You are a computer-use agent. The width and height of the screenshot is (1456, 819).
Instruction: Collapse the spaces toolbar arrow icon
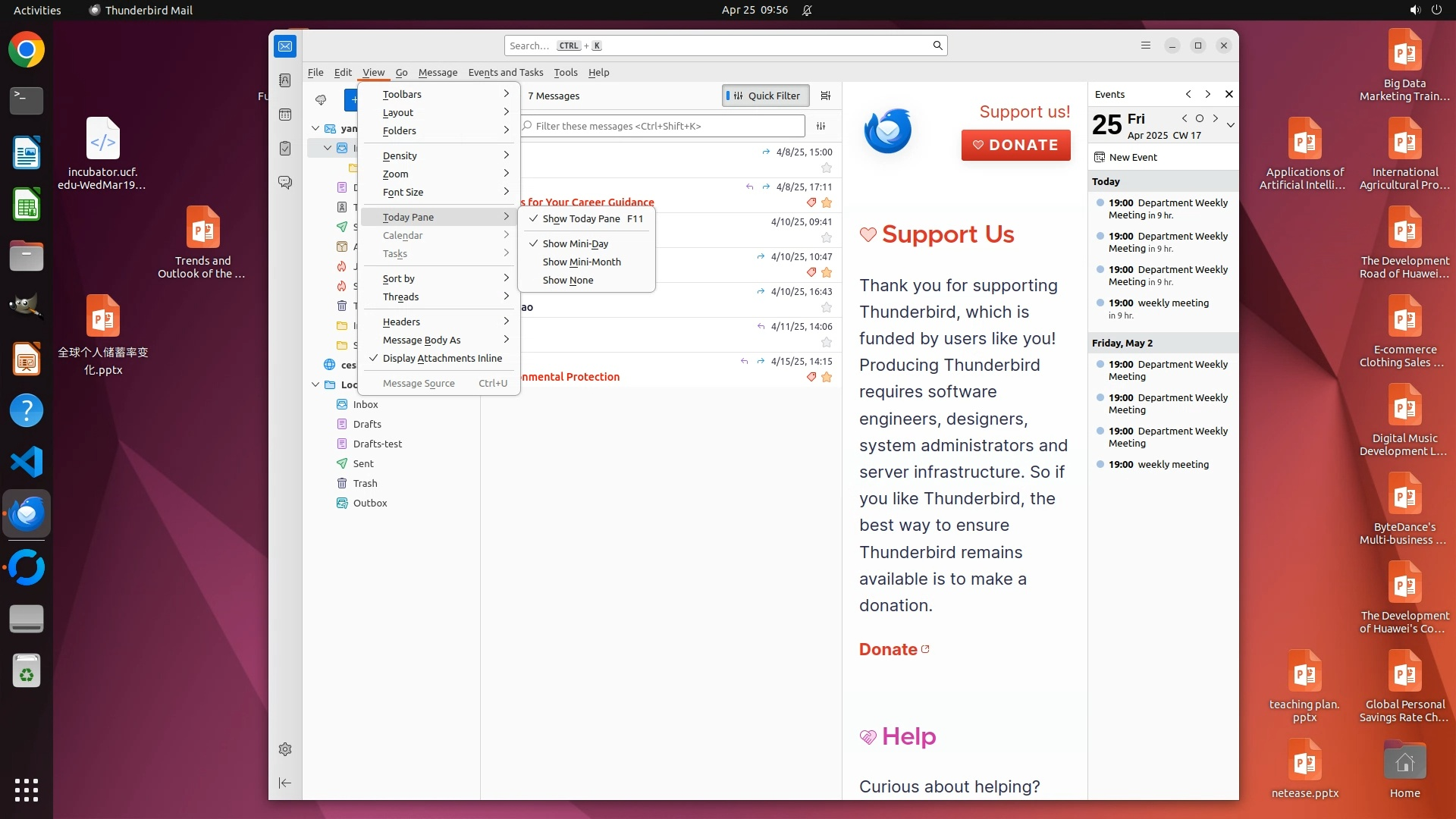(x=285, y=783)
